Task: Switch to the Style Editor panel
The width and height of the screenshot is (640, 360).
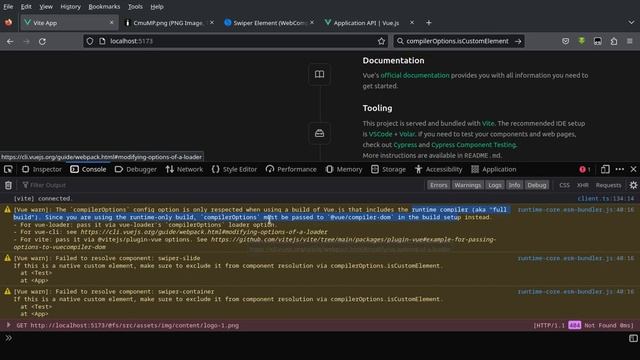Action: 234,169
